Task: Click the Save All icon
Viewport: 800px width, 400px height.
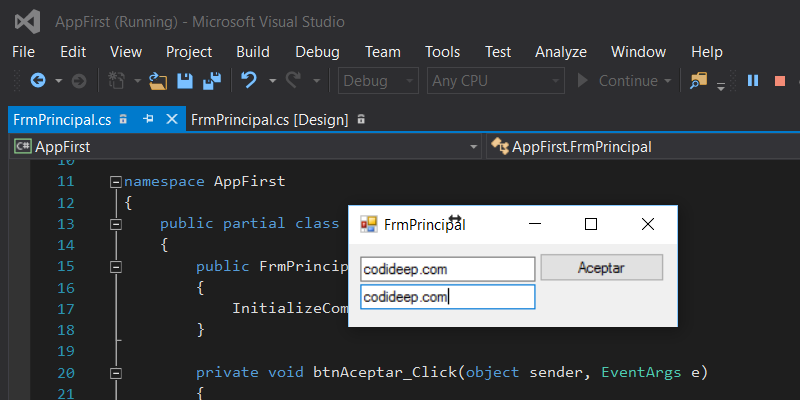Action: click(211, 81)
